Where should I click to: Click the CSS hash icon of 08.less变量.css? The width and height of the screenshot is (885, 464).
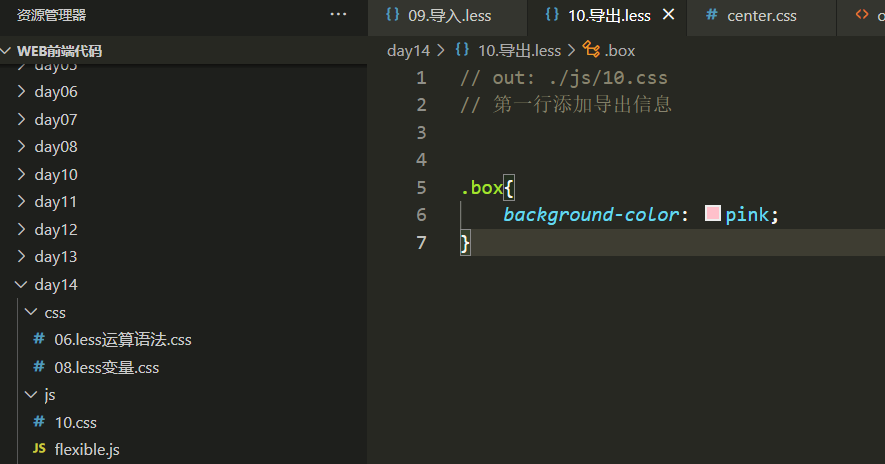[x=39, y=367]
